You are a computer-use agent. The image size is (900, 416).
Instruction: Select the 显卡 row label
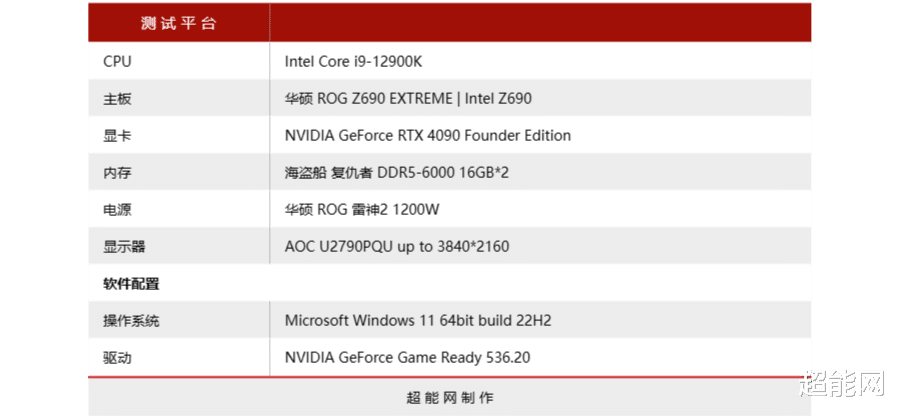click(x=117, y=136)
